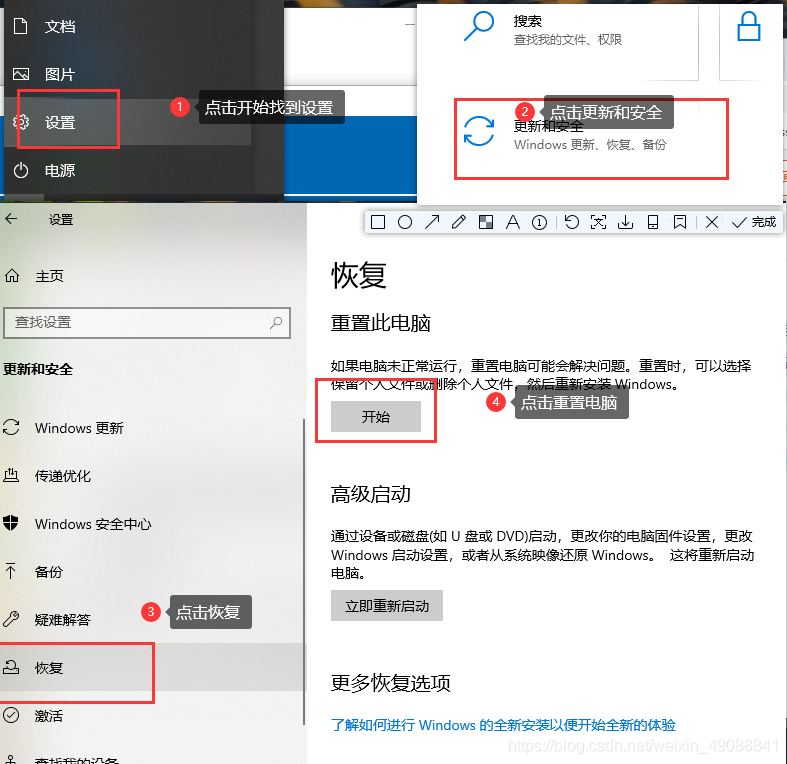Viewport: 787px width, 764px height.
Task: Send screenshot to phone icon
Action: pyautogui.click(x=652, y=222)
